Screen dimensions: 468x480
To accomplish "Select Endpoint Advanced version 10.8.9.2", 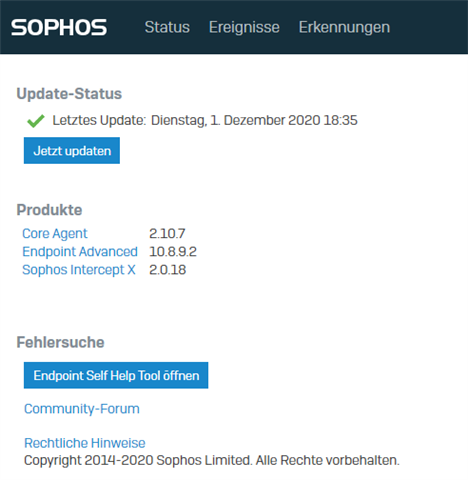I will (x=173, y=252).
